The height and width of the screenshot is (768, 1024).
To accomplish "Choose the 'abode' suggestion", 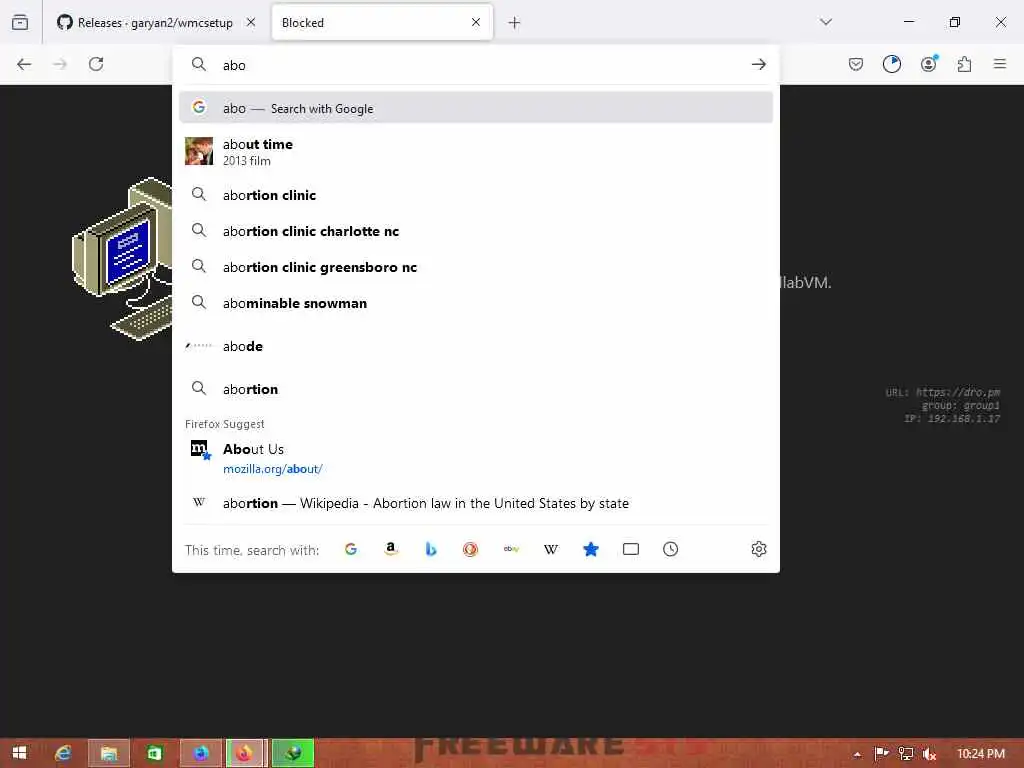I will (x=475, y=346).
